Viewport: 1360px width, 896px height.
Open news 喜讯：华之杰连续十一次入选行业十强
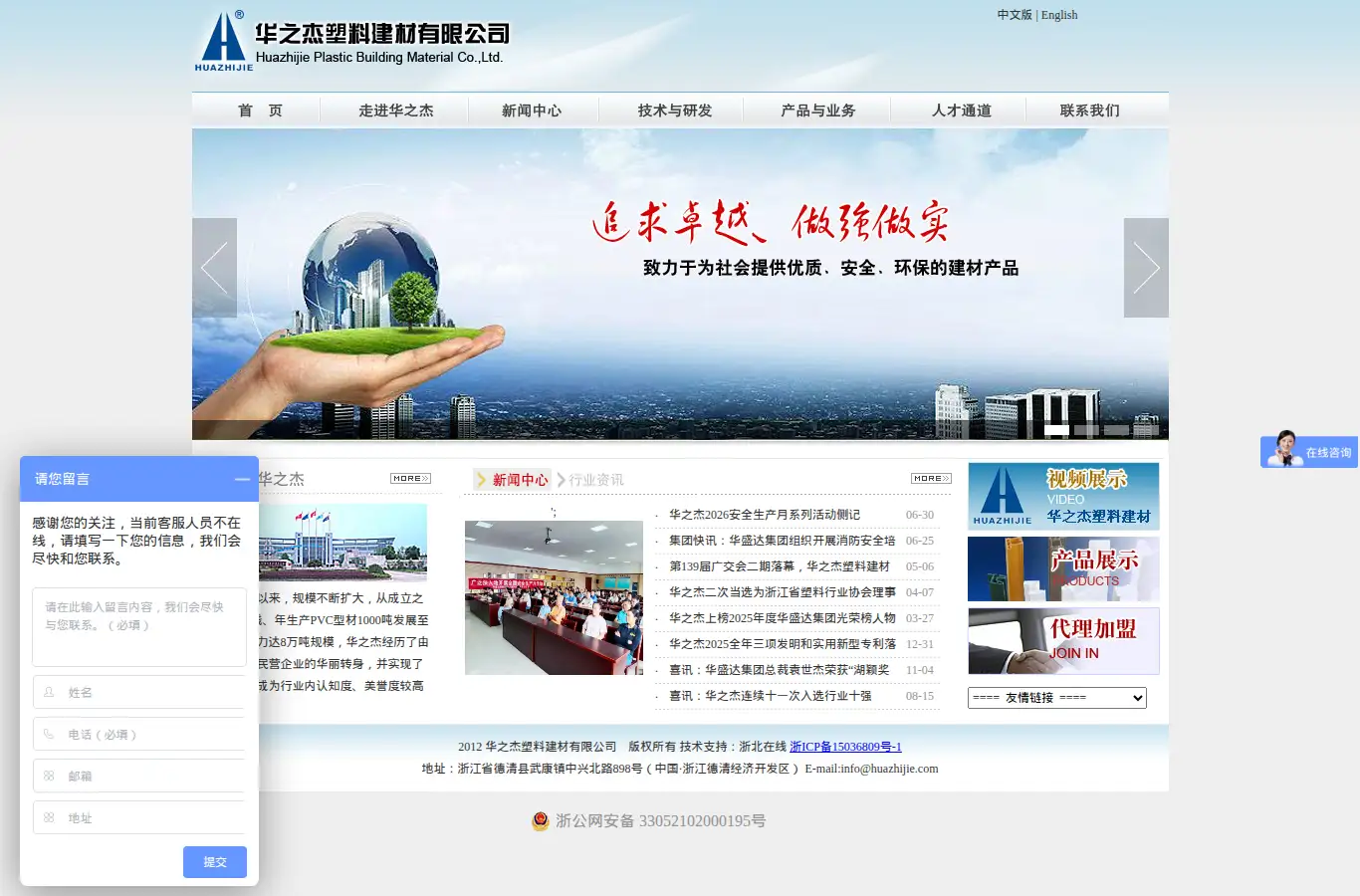pyautogui.click(x=771, y=696)
